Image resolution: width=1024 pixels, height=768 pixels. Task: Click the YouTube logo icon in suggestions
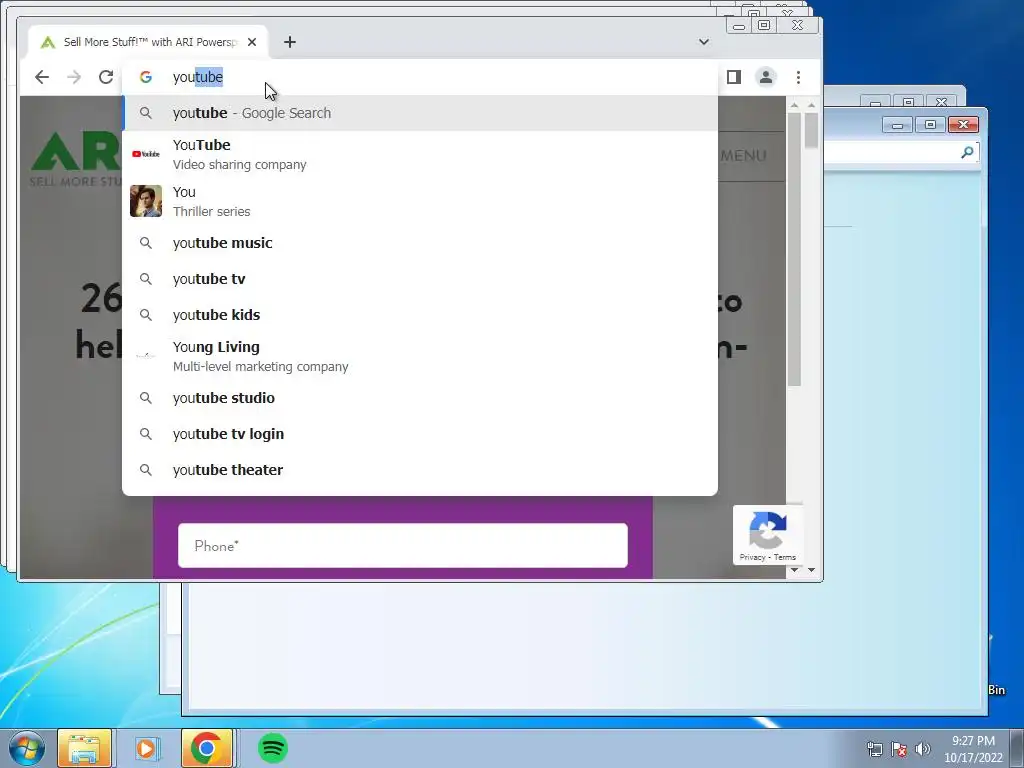click(146, 154)
